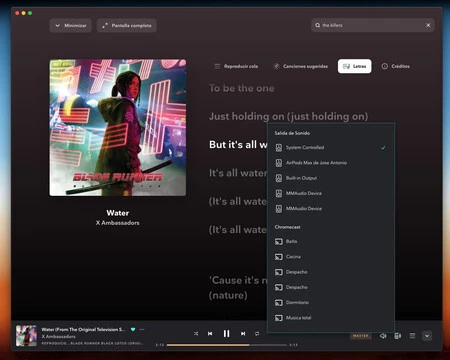Click the search field containing 'the killers'
Screen dimensions: 450x360
373,25
